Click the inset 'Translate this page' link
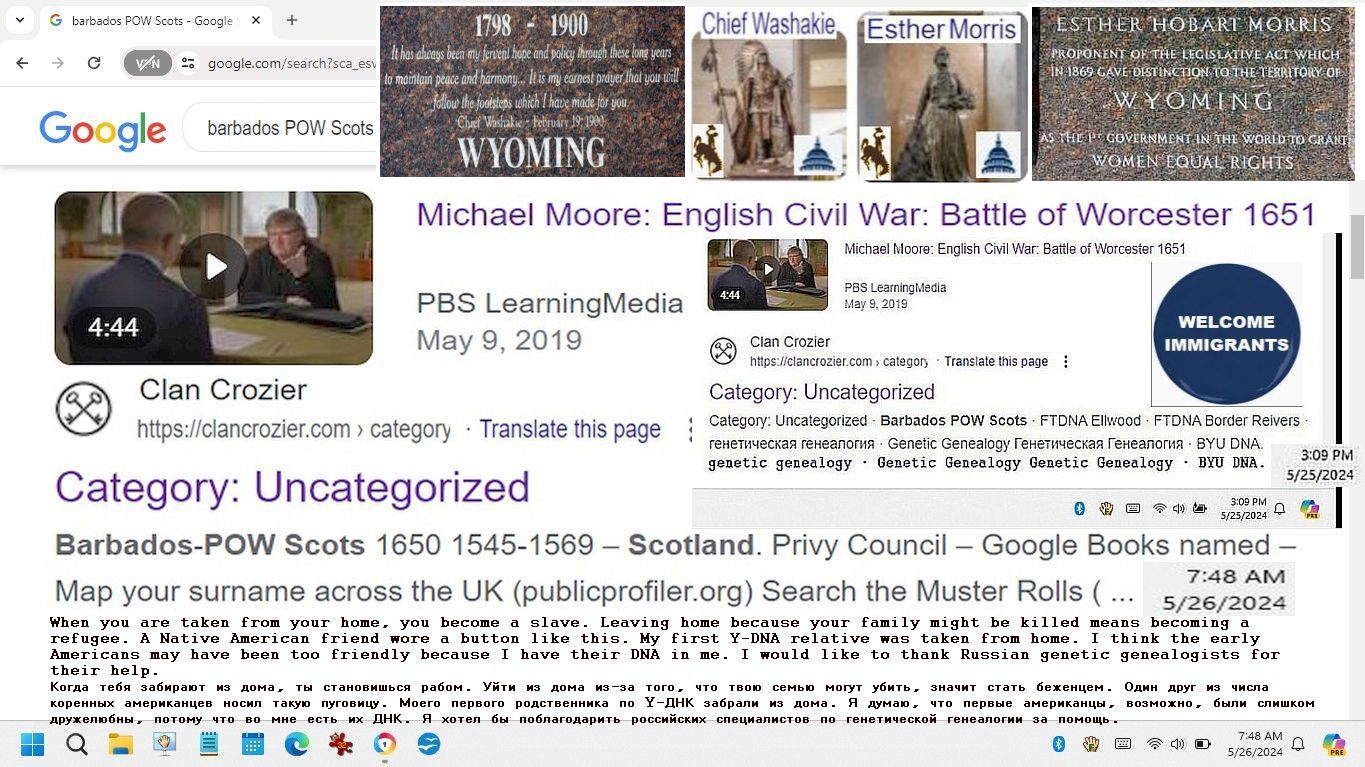This screenshot has height=767, width=1365. pyautogui.click(x=996, y=361)
